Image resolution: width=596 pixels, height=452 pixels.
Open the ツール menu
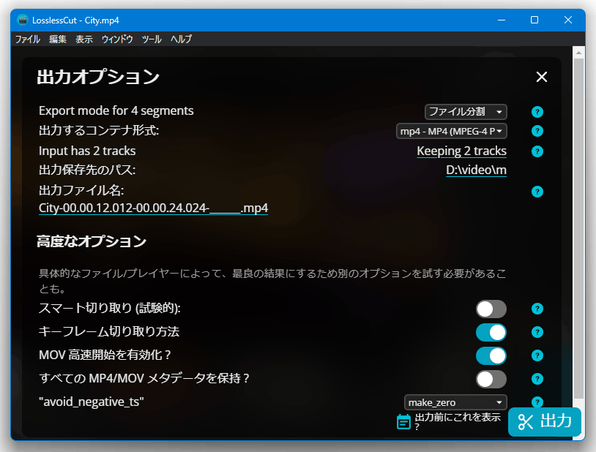(151, 39)
